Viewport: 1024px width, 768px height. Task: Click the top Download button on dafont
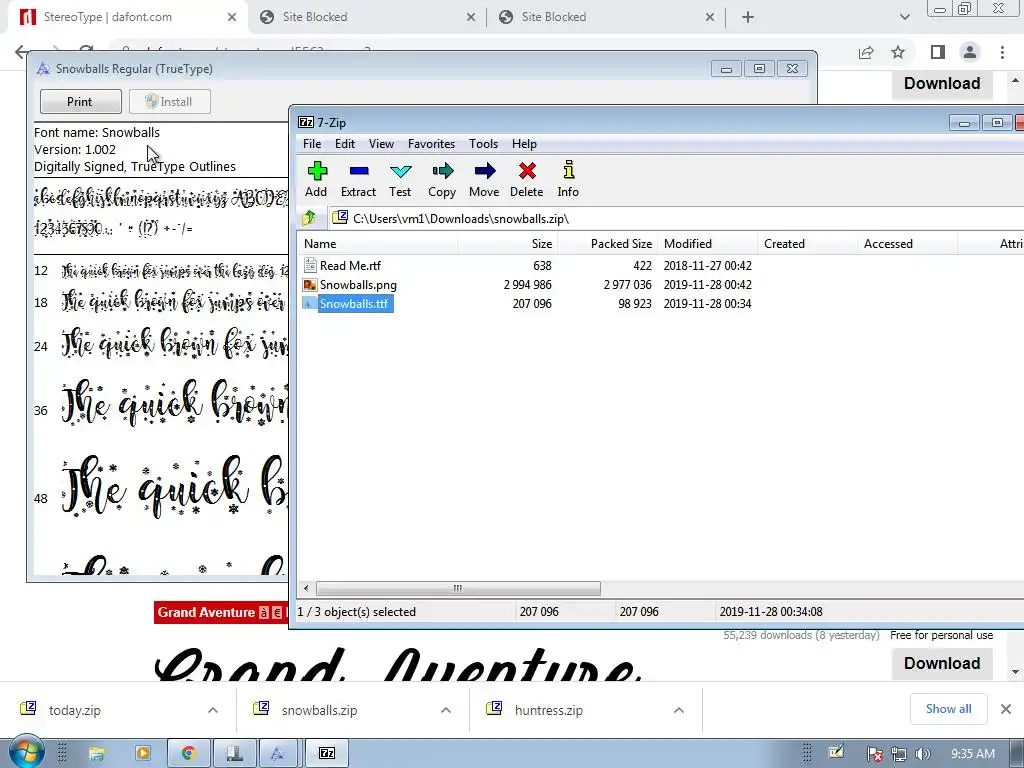click(942, 84)
